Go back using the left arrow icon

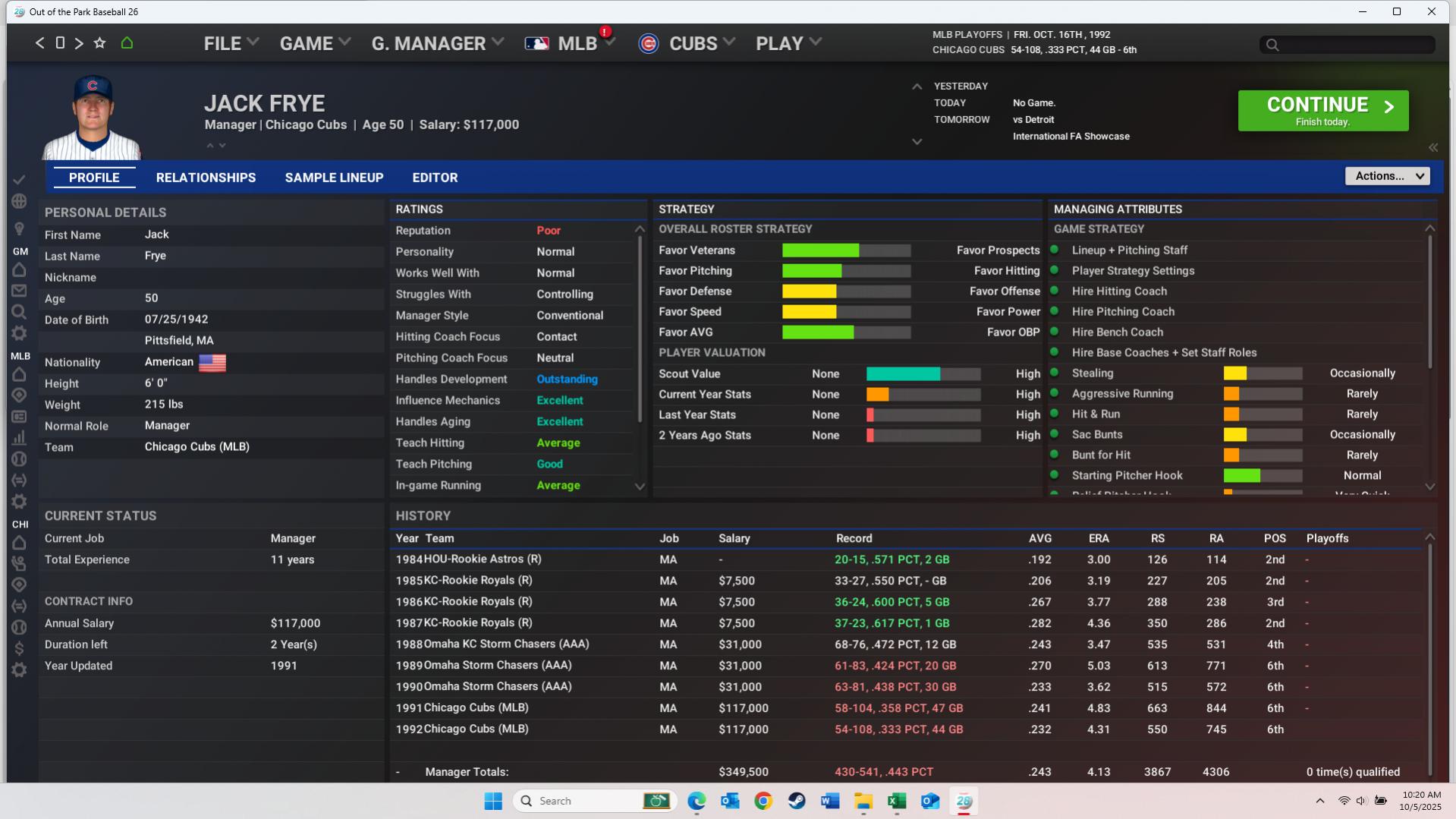(39, 43)
